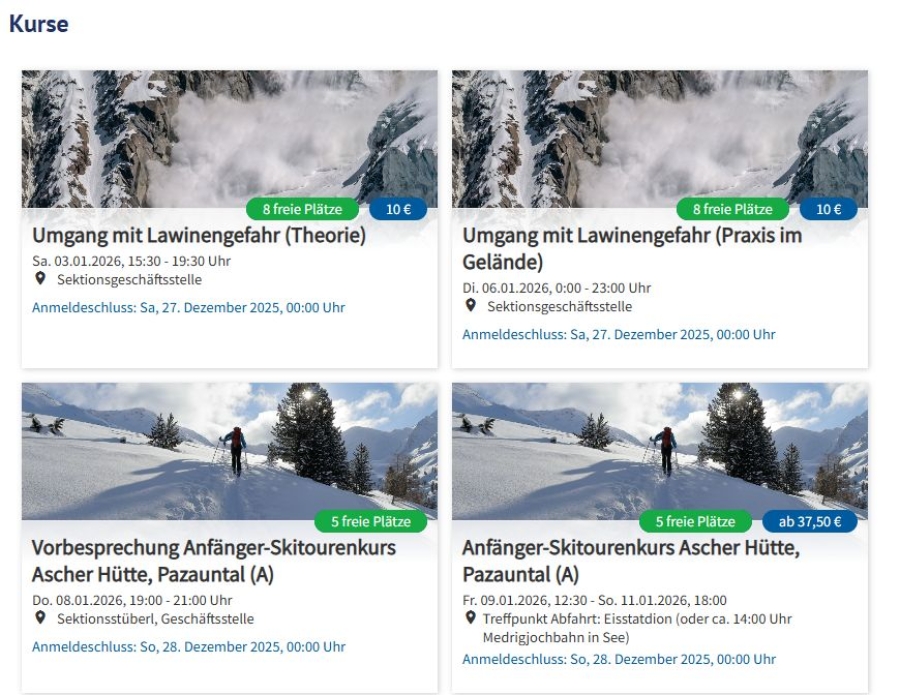Click the Kurse section heading
The image size is (900, 695).
coord(39,24)
